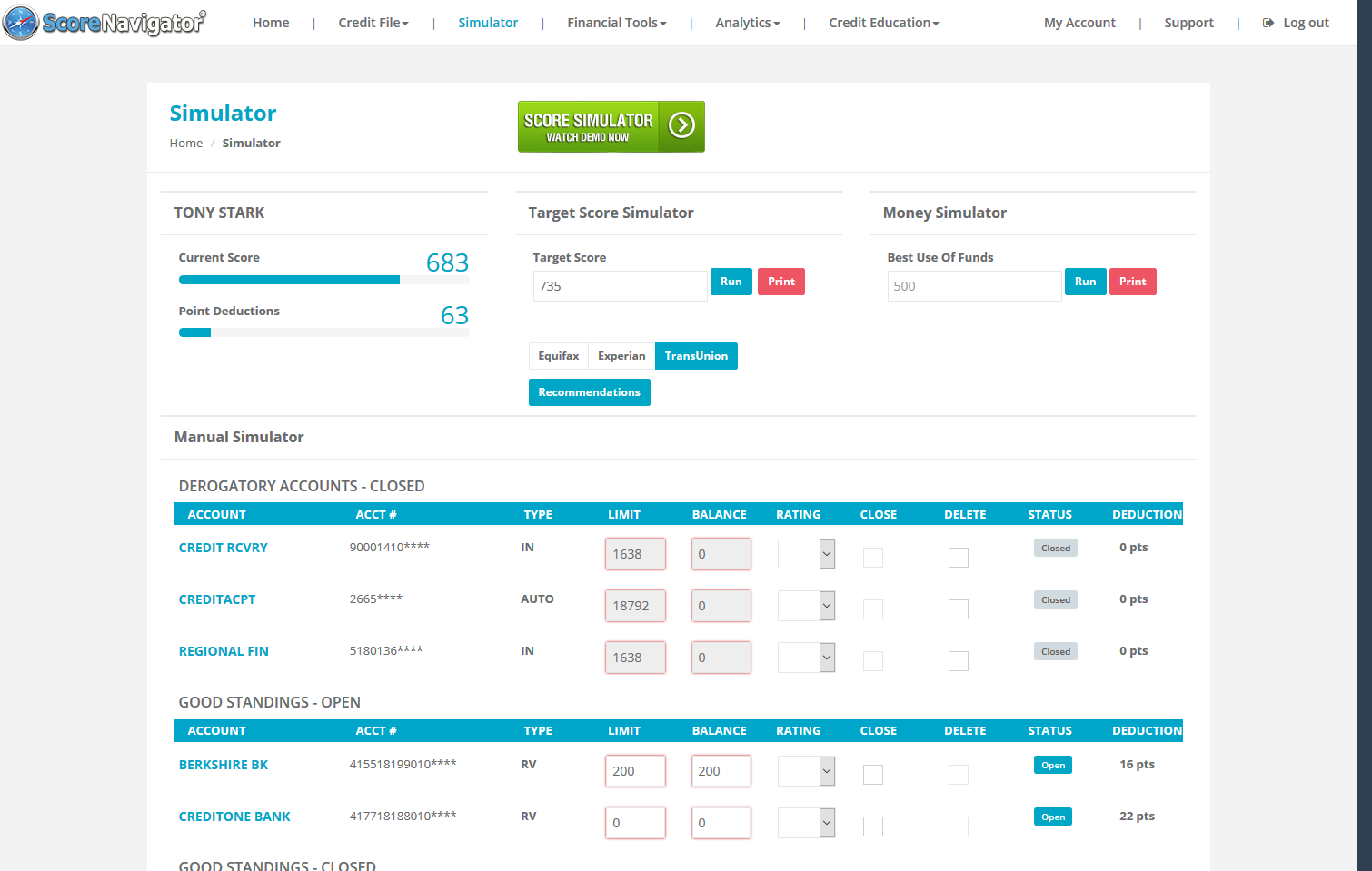The image size is (1372, 871).
Task: Open the CREDITONE BANK account
Action: [x=234, y=817]
